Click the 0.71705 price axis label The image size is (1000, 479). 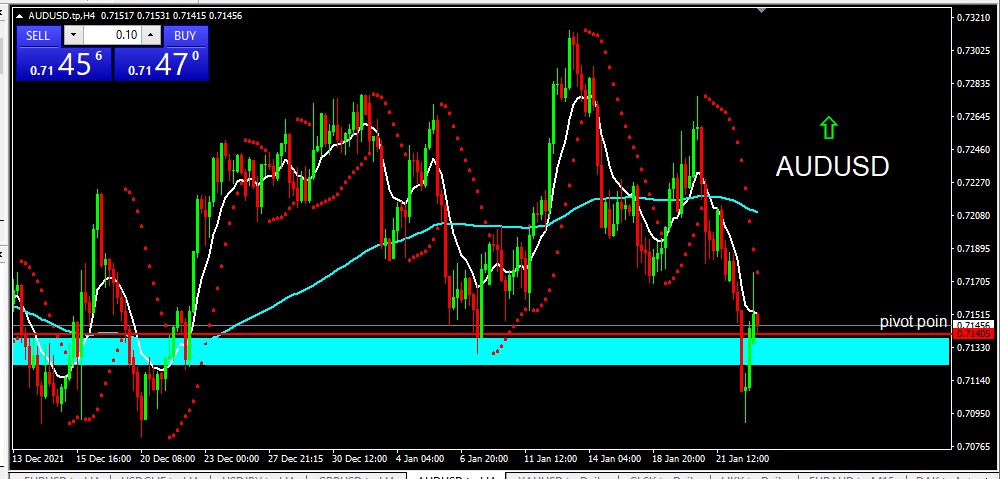click(973, 282)
